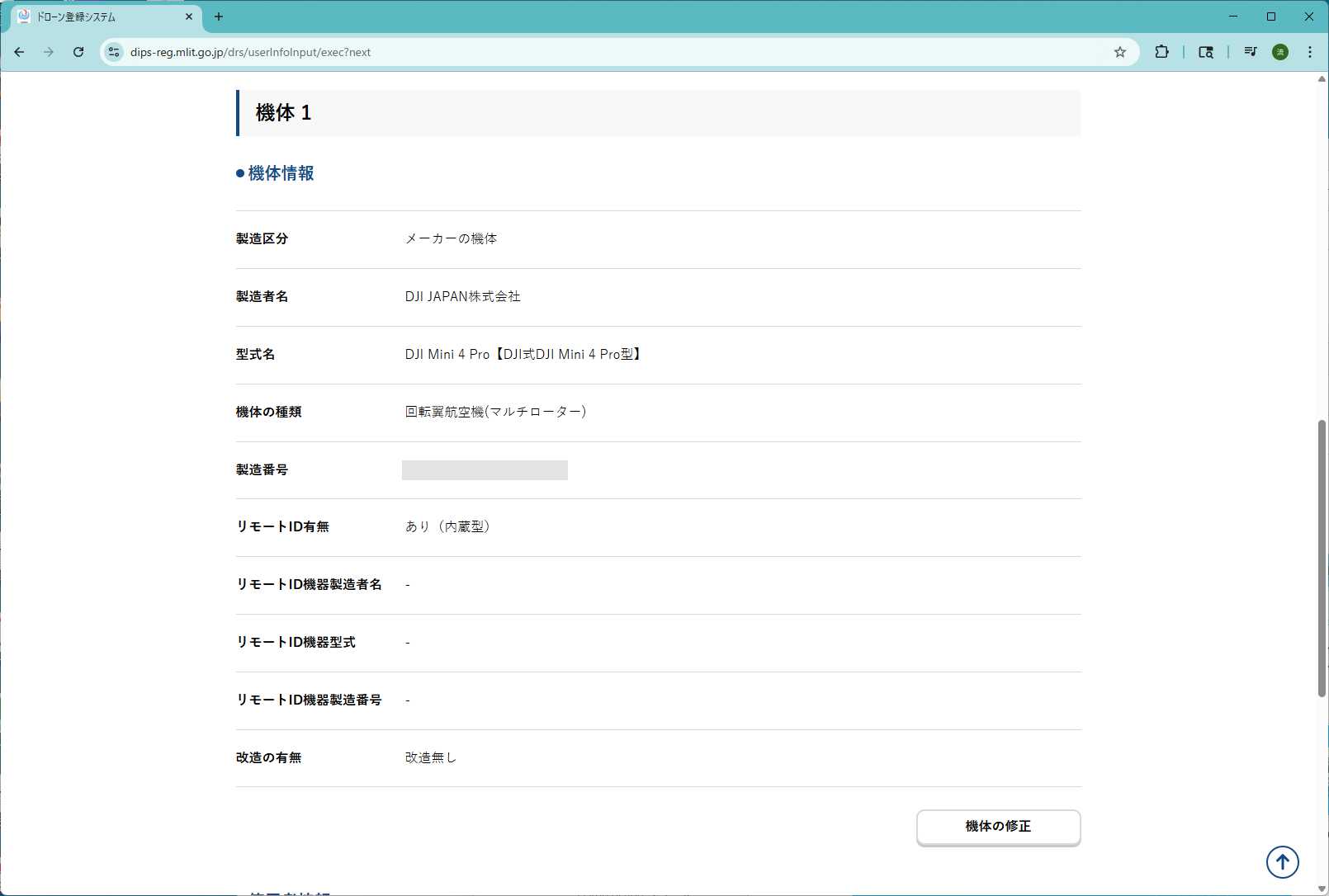The height and width of the screenshot is (896, 1329).
Task: Click the browser forward arrow
Action: (x=49, y=52)
